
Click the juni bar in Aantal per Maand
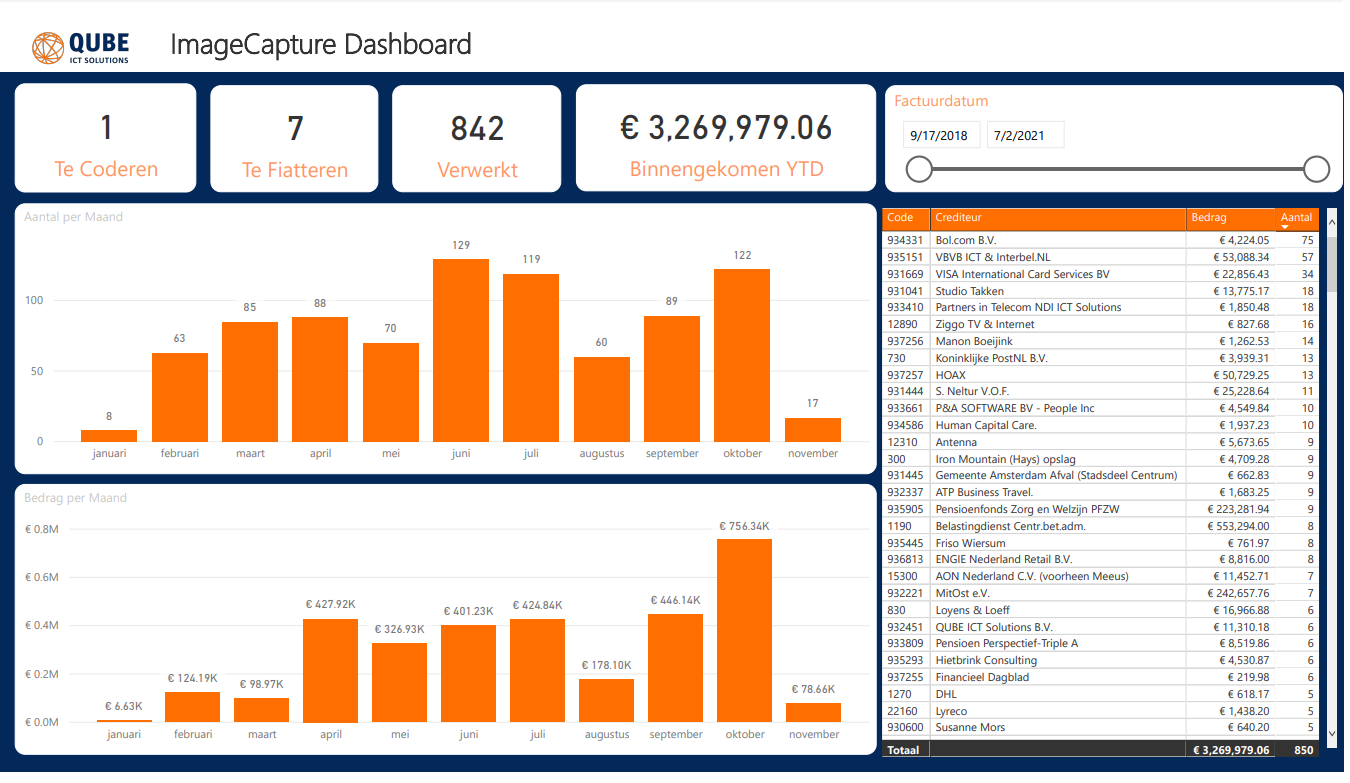coord(461,350)
